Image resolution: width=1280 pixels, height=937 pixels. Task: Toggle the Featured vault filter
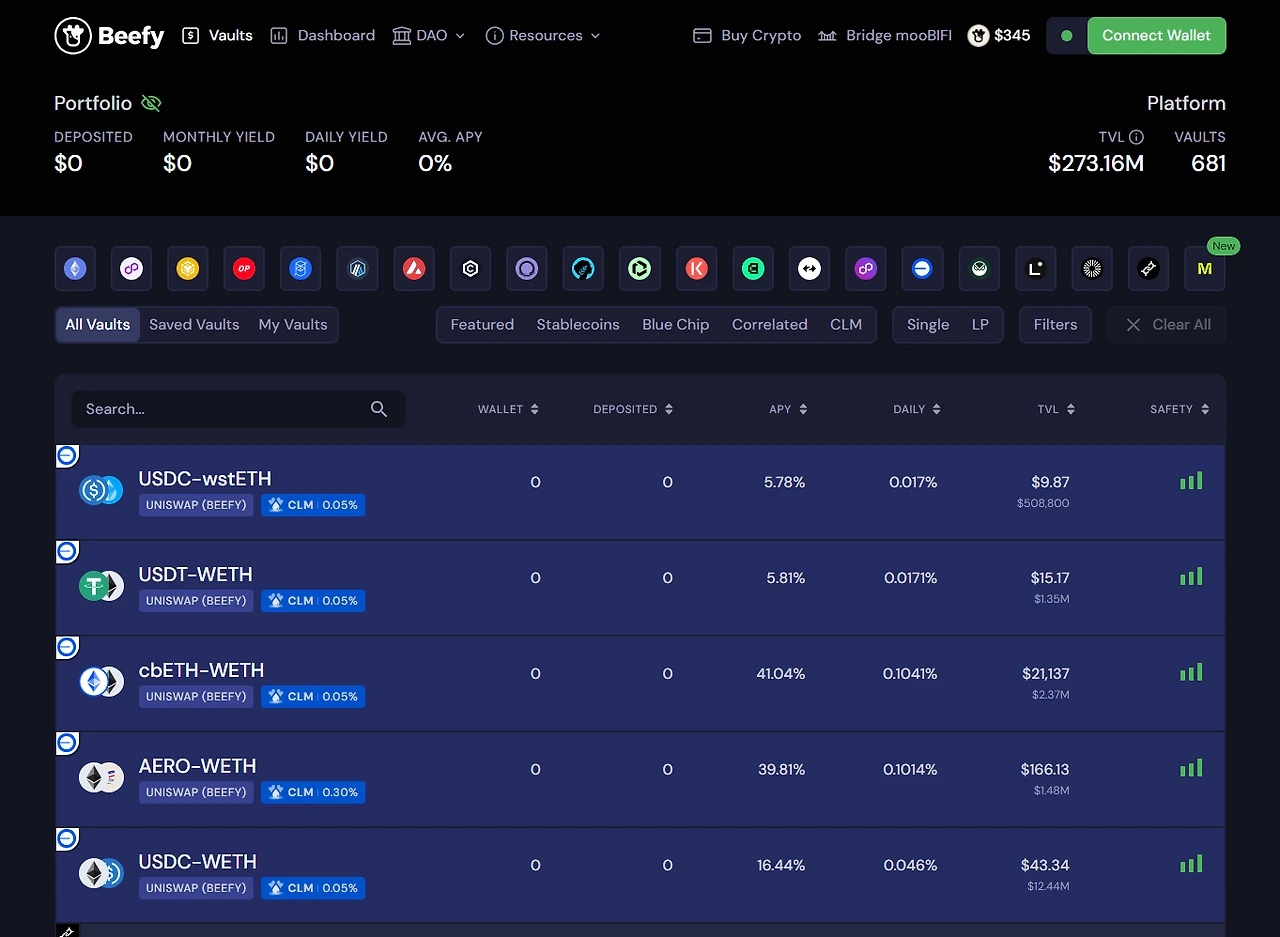pyautogui.click(x=482, y=325)
